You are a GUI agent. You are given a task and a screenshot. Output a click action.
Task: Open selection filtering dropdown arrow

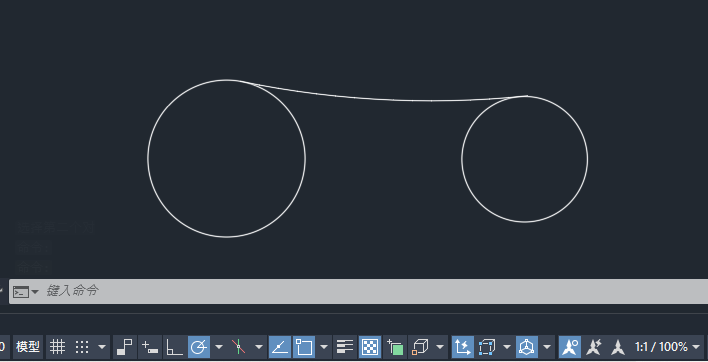point(507,347)
